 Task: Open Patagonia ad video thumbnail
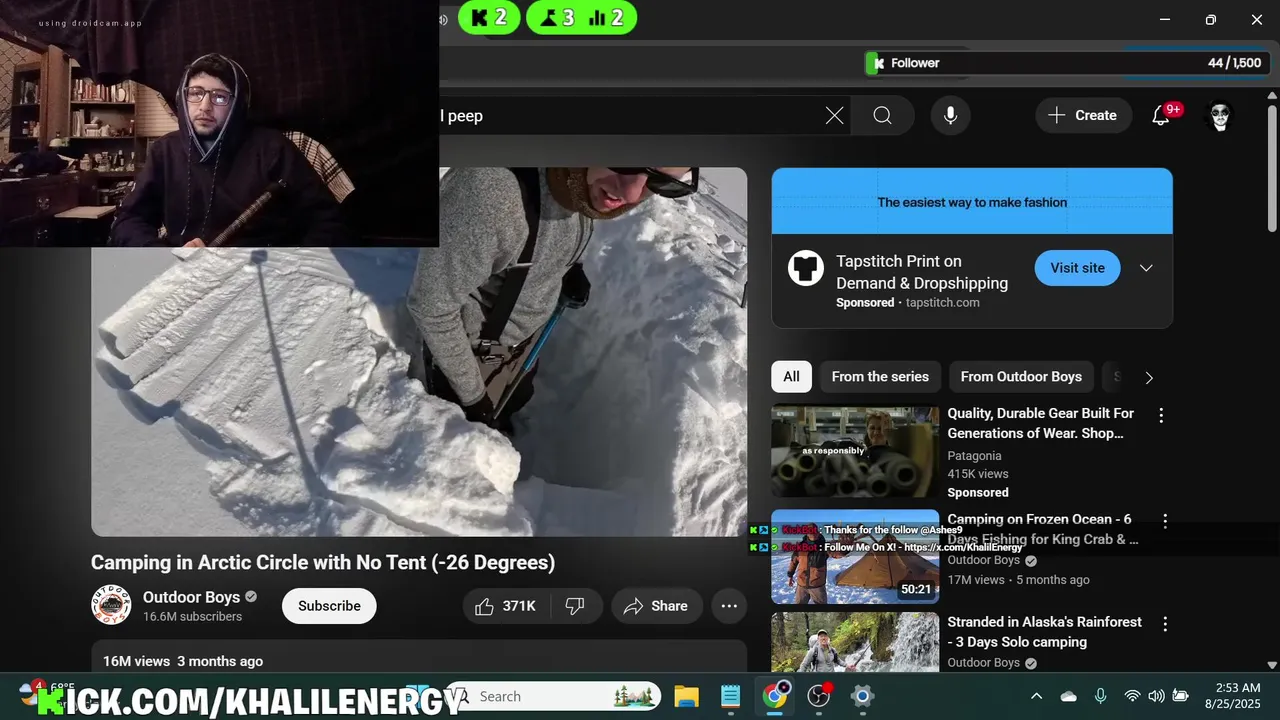tap(855, 451)
